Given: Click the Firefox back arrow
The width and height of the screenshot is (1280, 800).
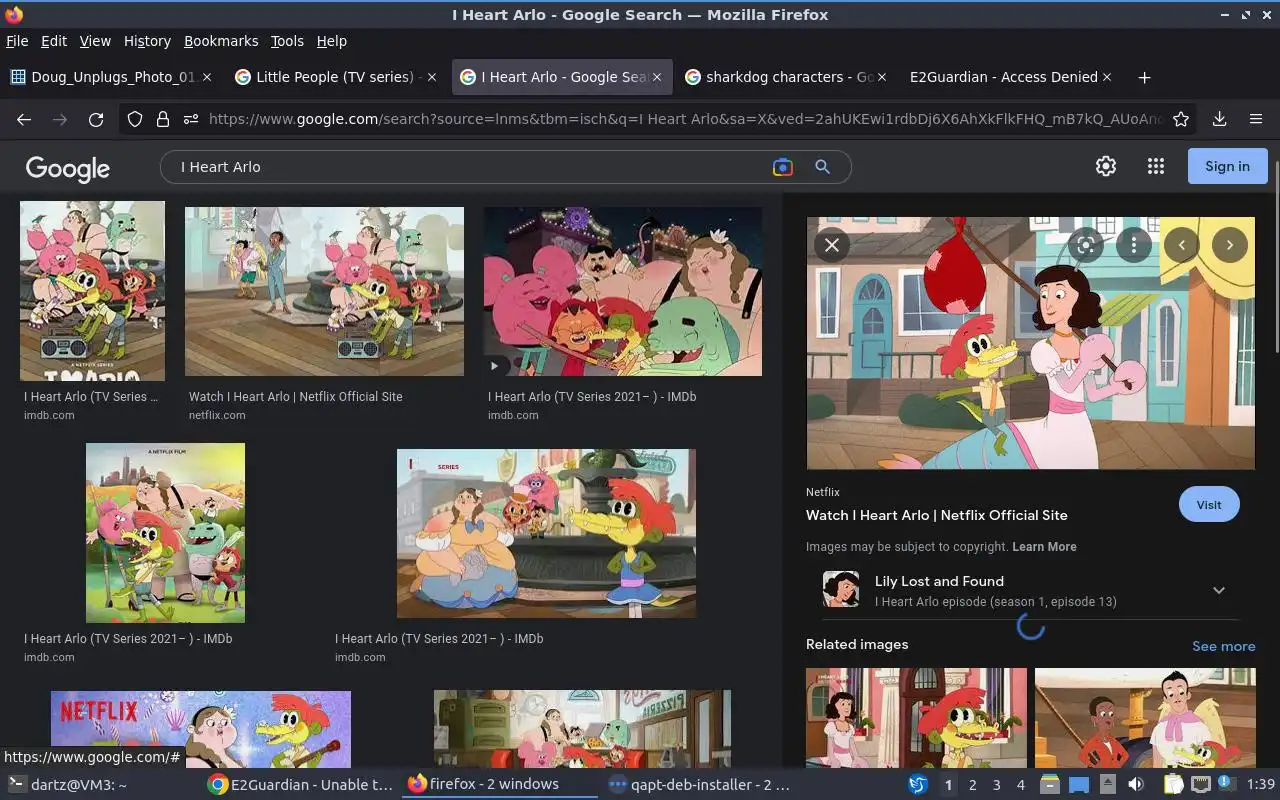Looking at the screenshot, I should (24, 119).
